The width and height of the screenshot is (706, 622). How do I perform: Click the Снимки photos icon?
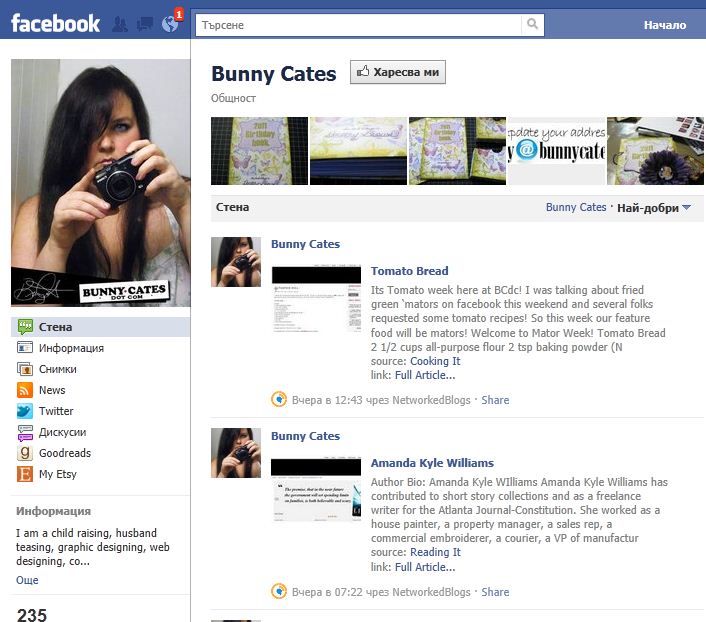[25, 369]
